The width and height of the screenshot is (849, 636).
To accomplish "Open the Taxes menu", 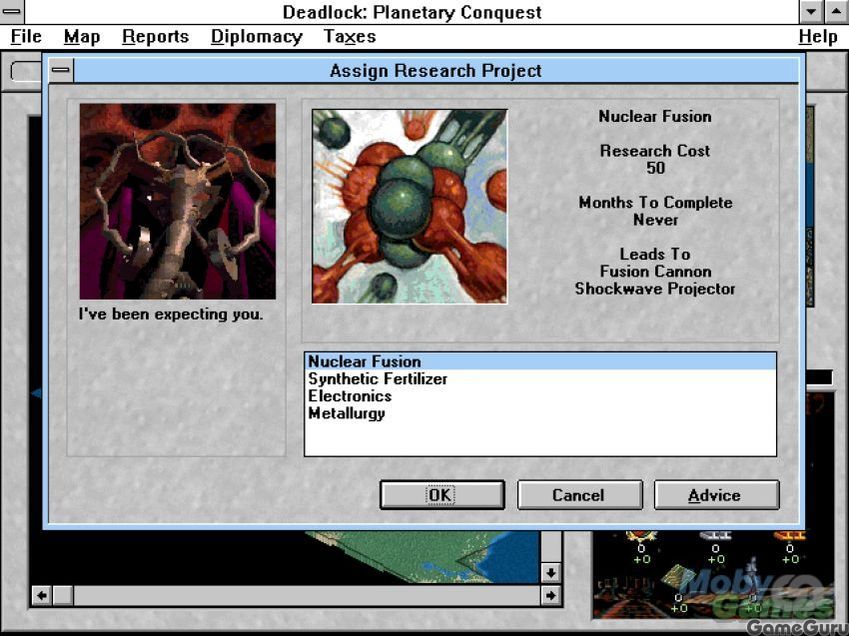I will click(x=349, y=36).
